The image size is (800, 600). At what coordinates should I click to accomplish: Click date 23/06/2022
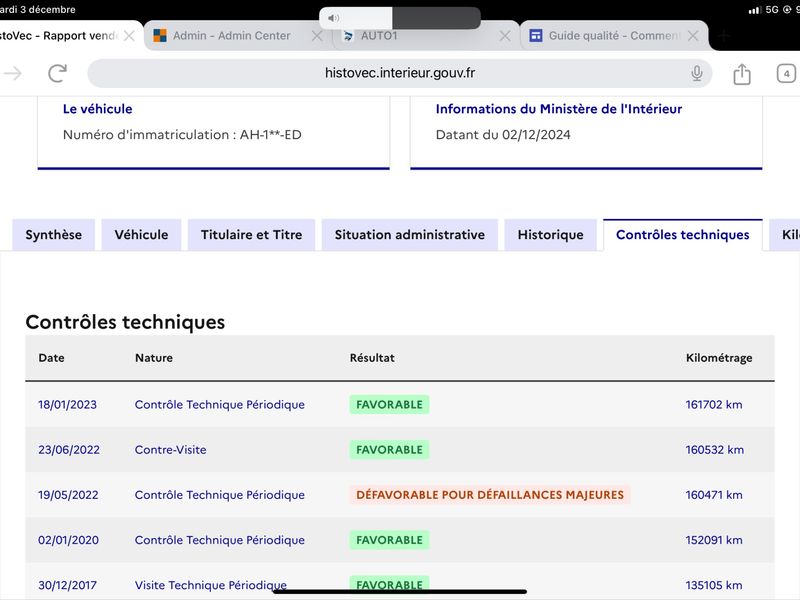tap(69, 449)
